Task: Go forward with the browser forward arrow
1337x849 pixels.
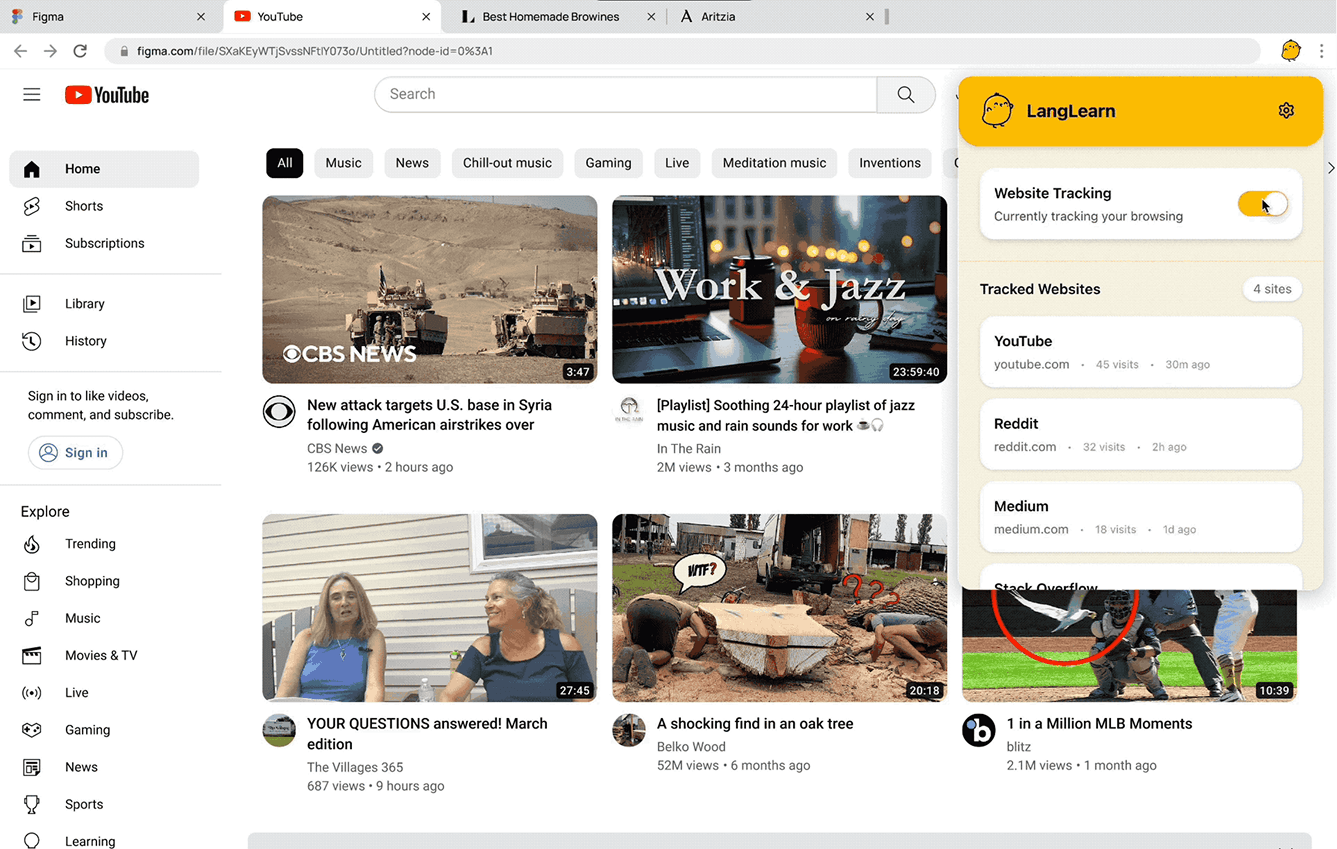Action: coord(50,51)
